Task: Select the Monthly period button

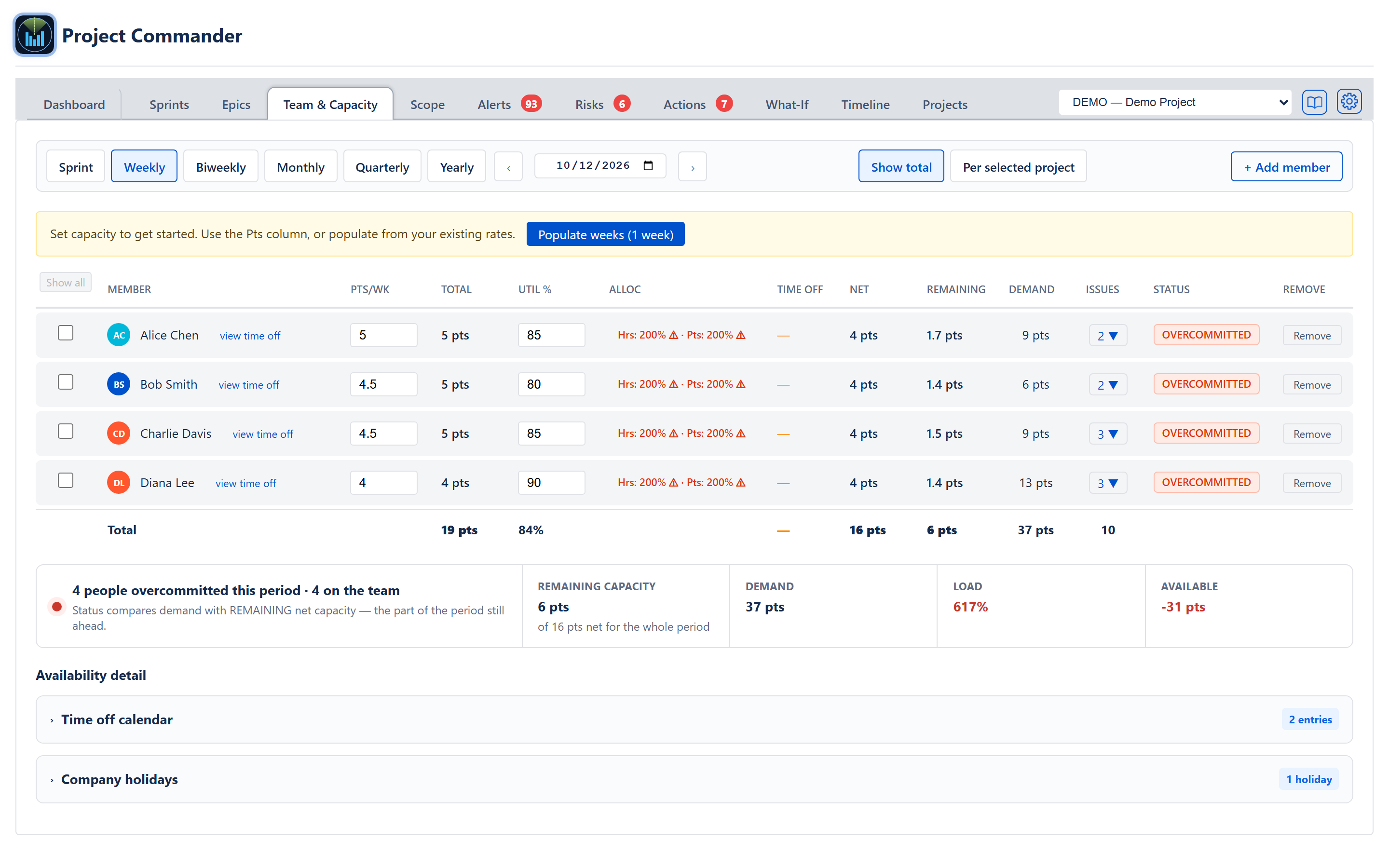Action: tap(300, 167)
